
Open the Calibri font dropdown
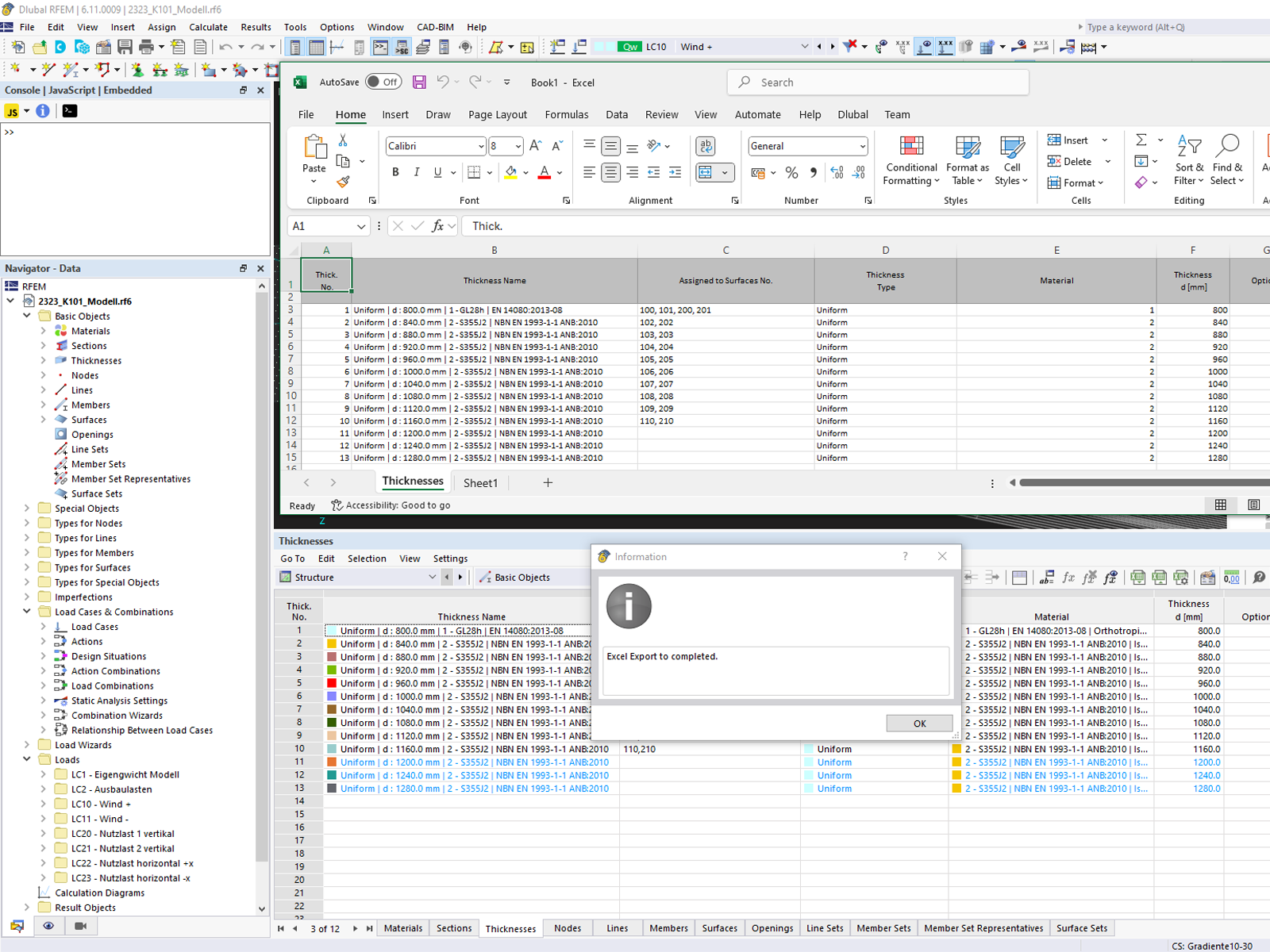pyautogui.click(x=480, y=146)
